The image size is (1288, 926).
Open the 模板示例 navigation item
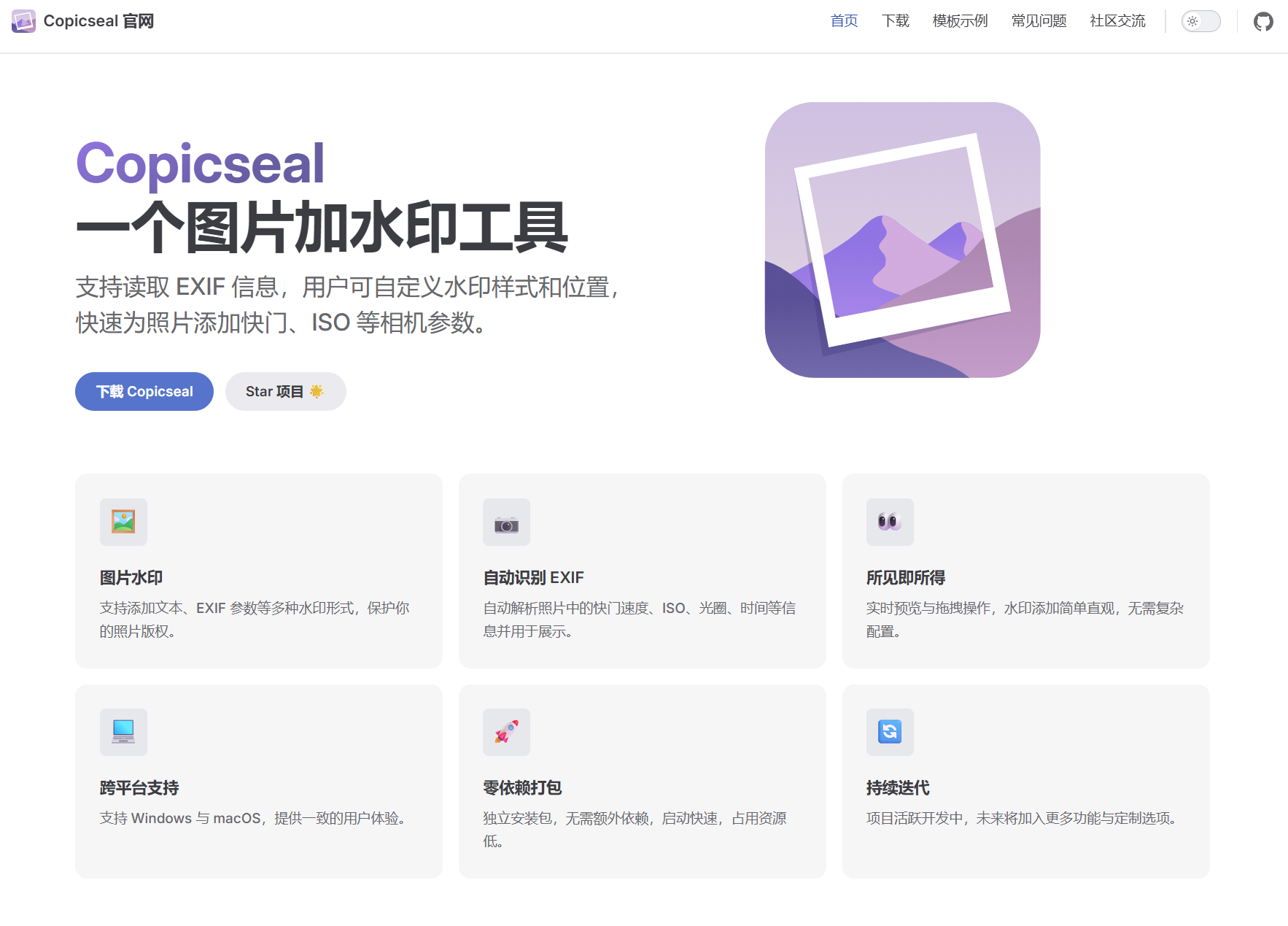(960, 21)
